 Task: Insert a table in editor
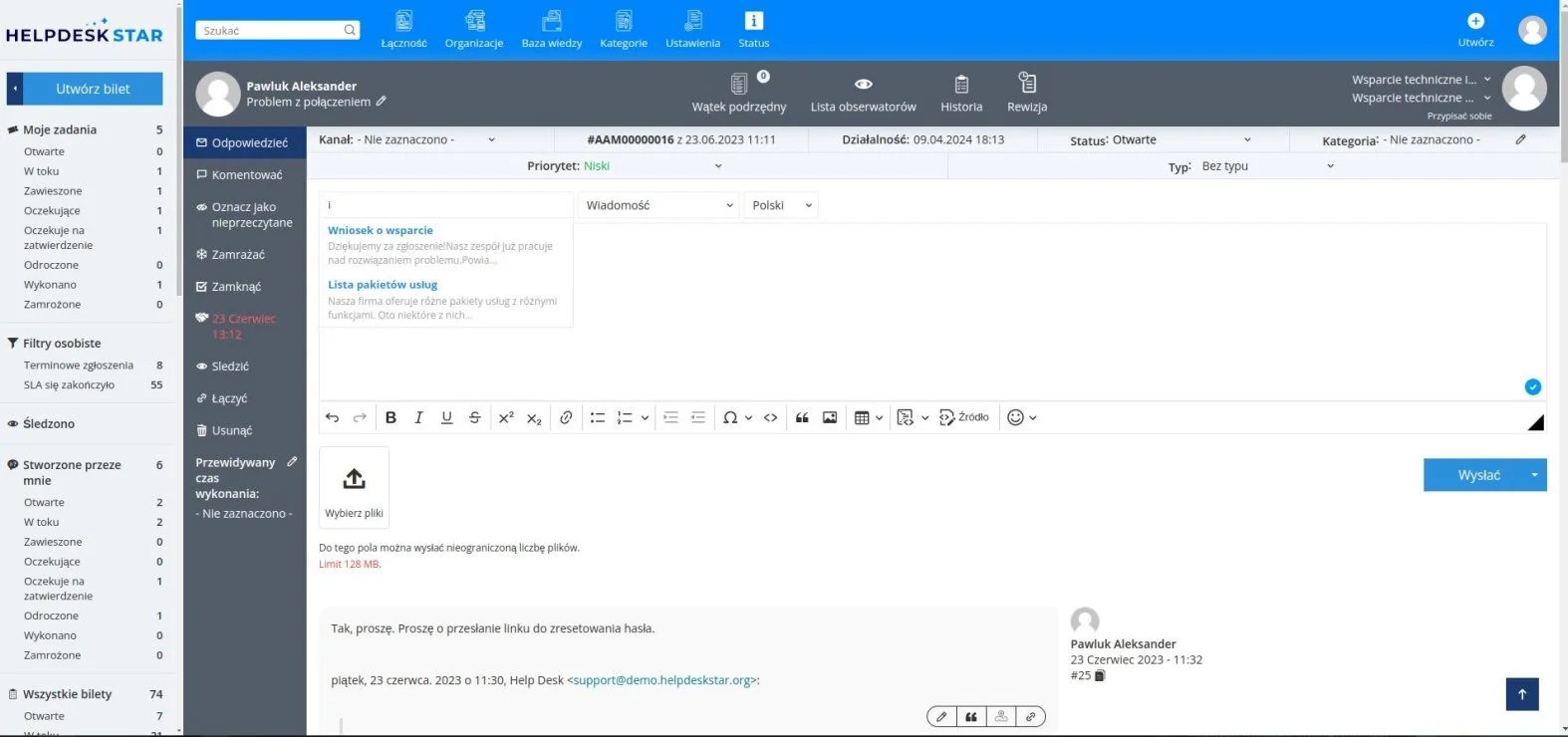point(863,417)
